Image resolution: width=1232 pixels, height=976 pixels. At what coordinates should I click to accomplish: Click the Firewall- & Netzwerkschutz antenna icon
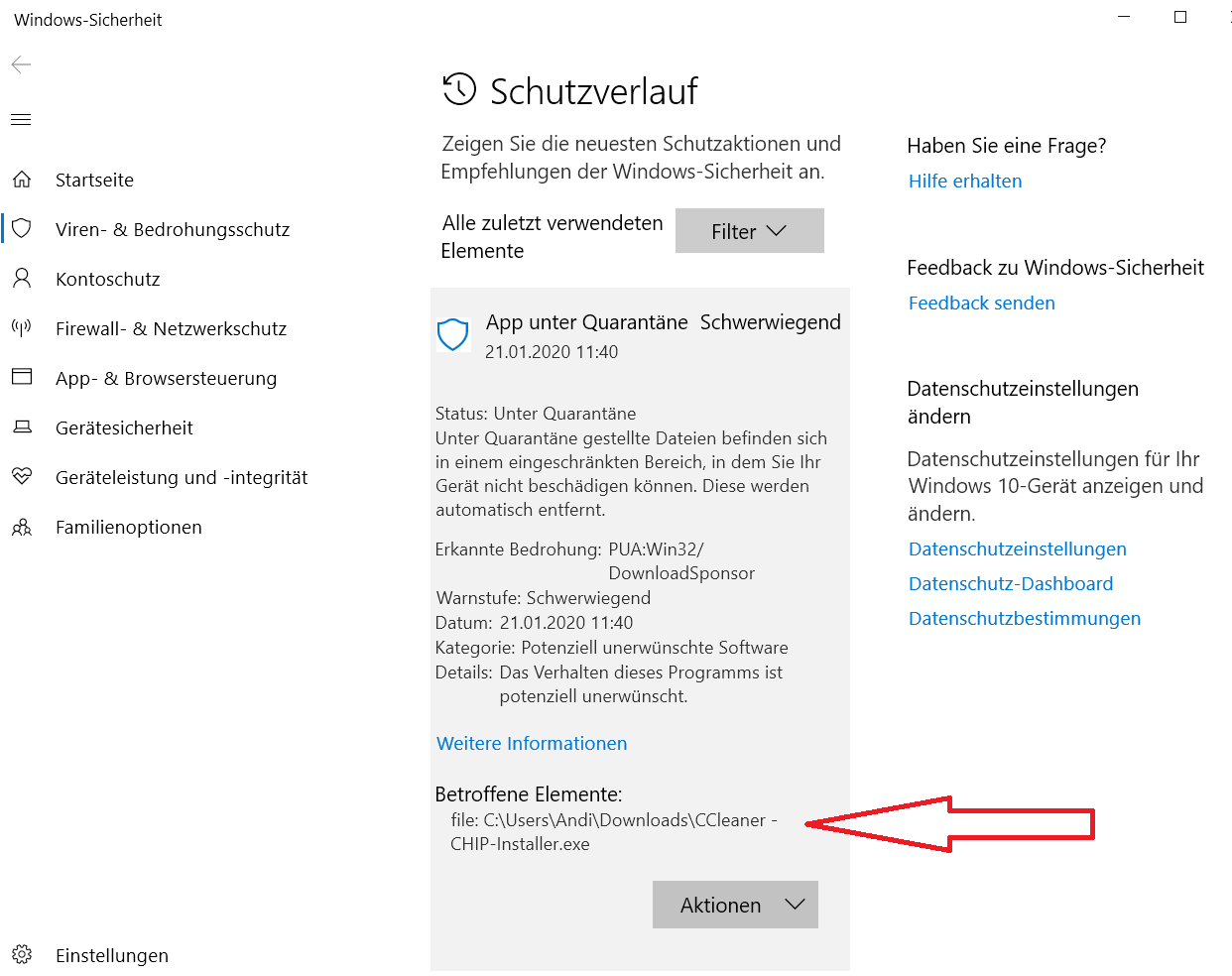(x=22, y=328)
